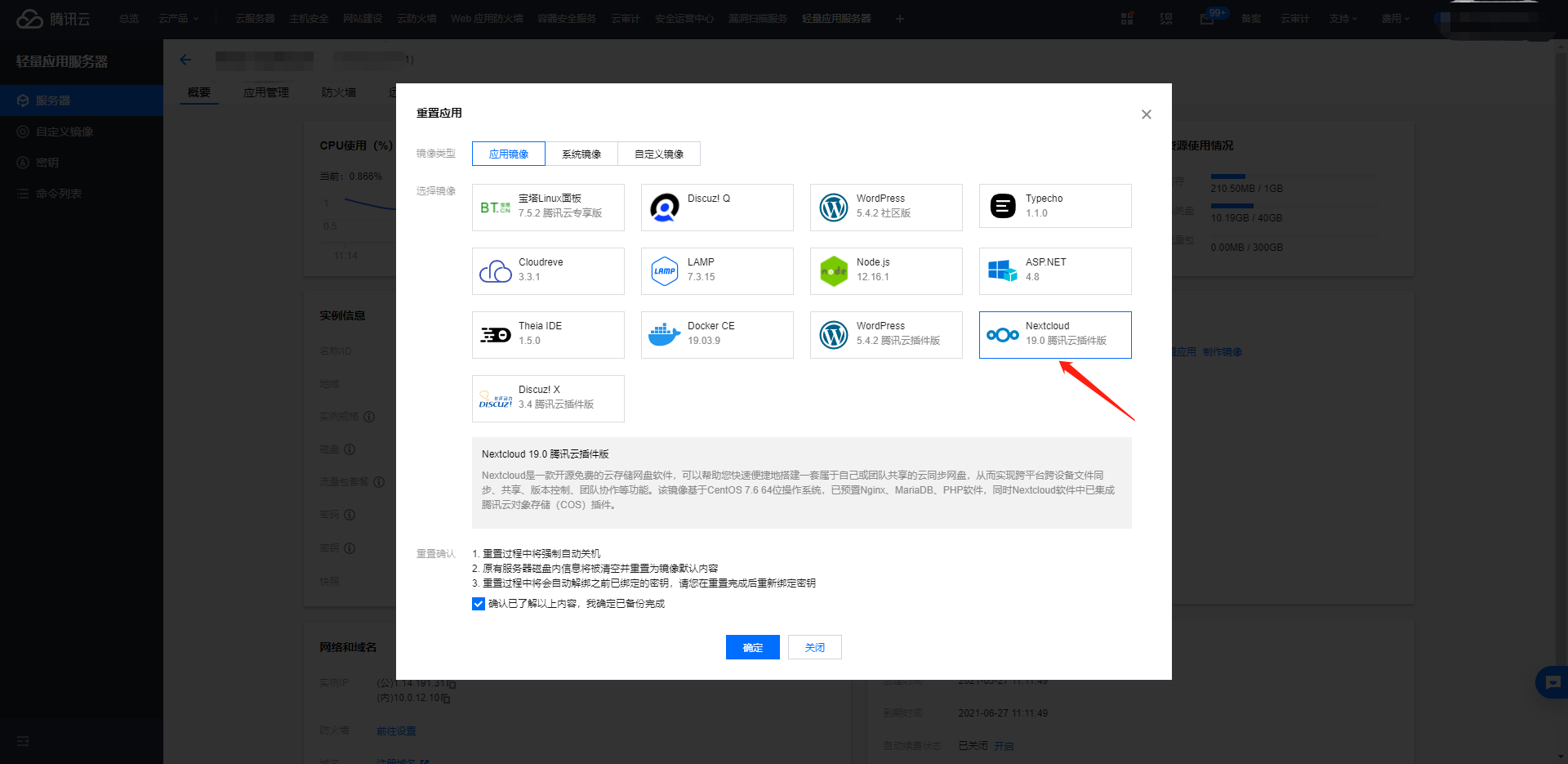Screen dimensions: 1568x764
Task: Switch to 系统镜像 image type
Action: [x=581, y=154]
